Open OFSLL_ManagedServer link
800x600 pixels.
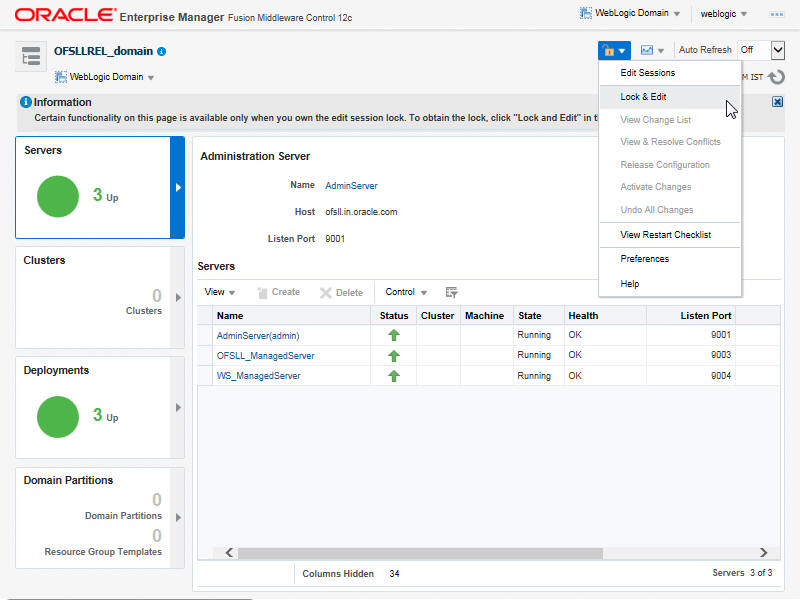point(265,356)
